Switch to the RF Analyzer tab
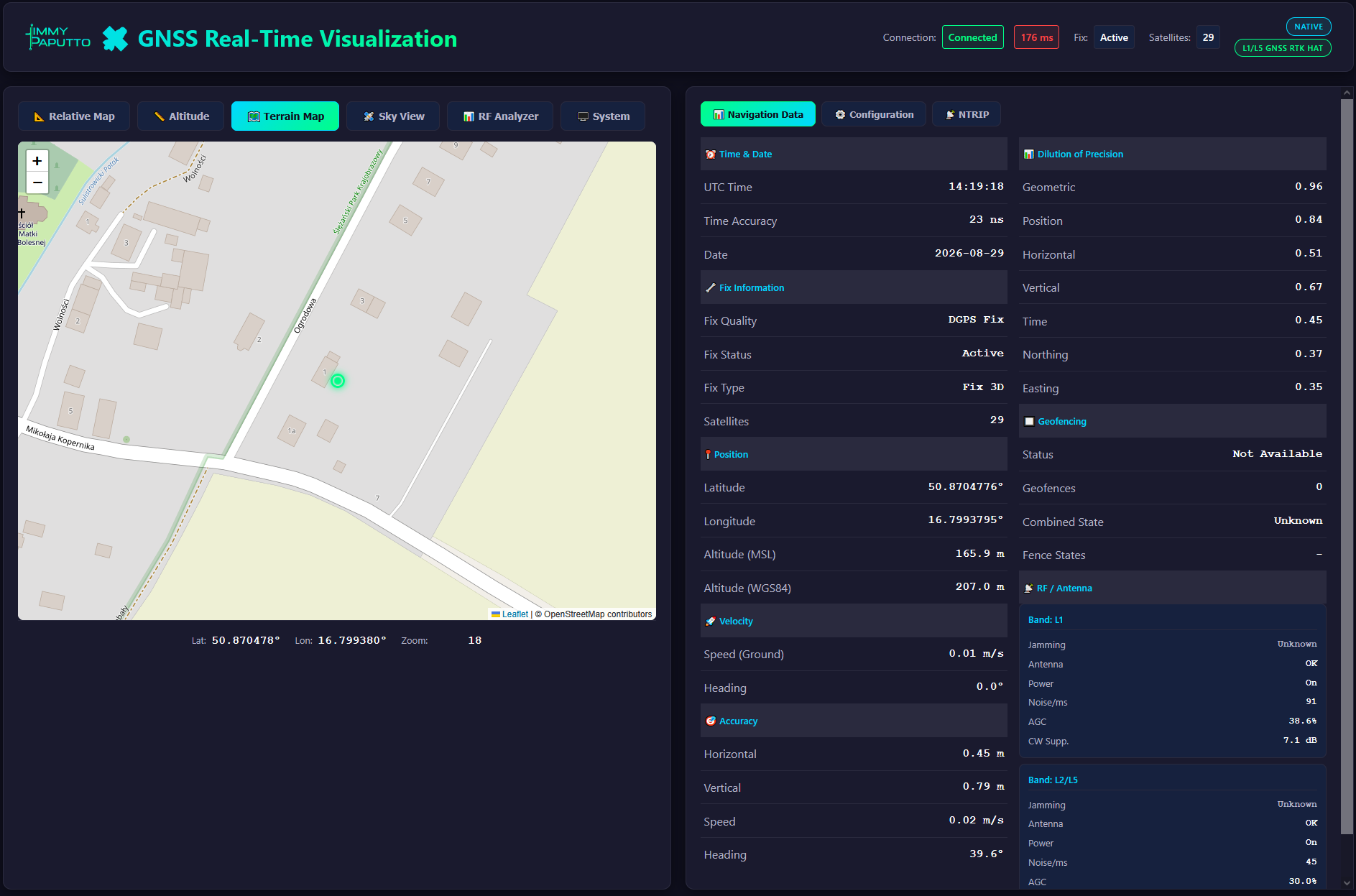The width and height of the screenshot is (1356, 896). point(500,116)
